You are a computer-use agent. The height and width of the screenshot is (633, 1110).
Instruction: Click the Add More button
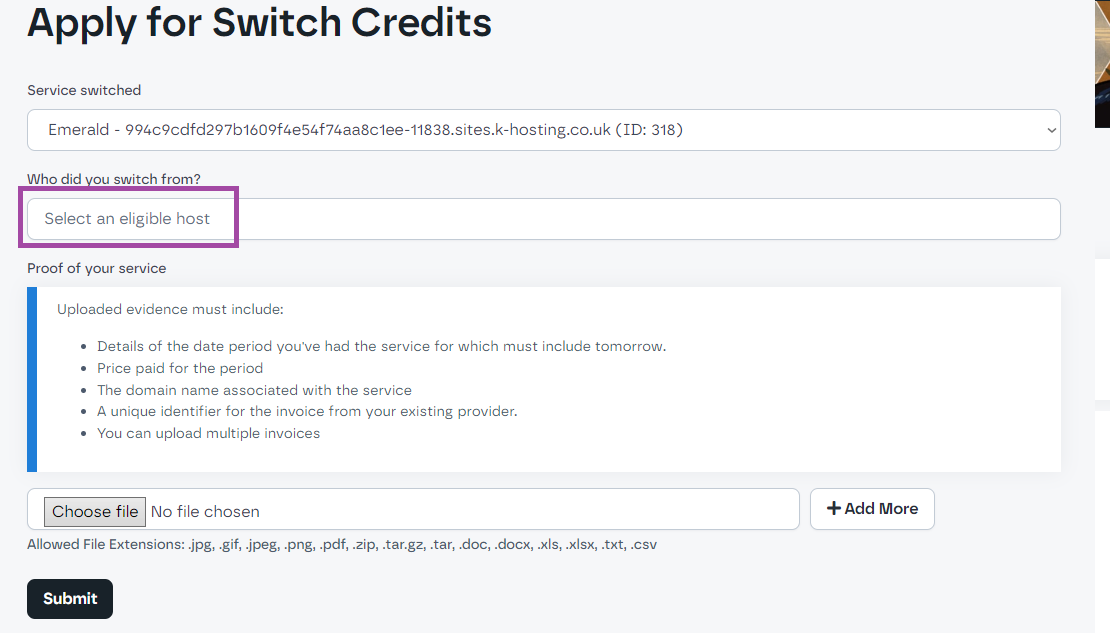point(872,508)
